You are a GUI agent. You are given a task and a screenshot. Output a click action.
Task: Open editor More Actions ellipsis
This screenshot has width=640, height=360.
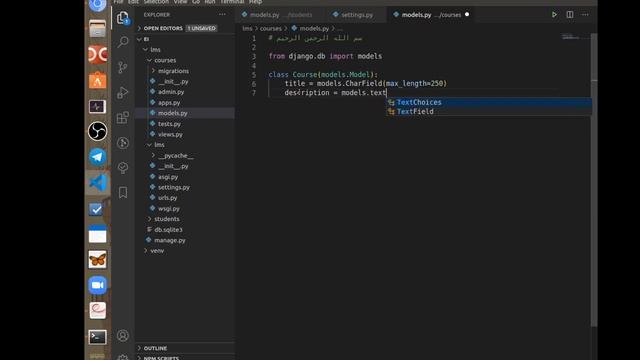click(585, 15)
